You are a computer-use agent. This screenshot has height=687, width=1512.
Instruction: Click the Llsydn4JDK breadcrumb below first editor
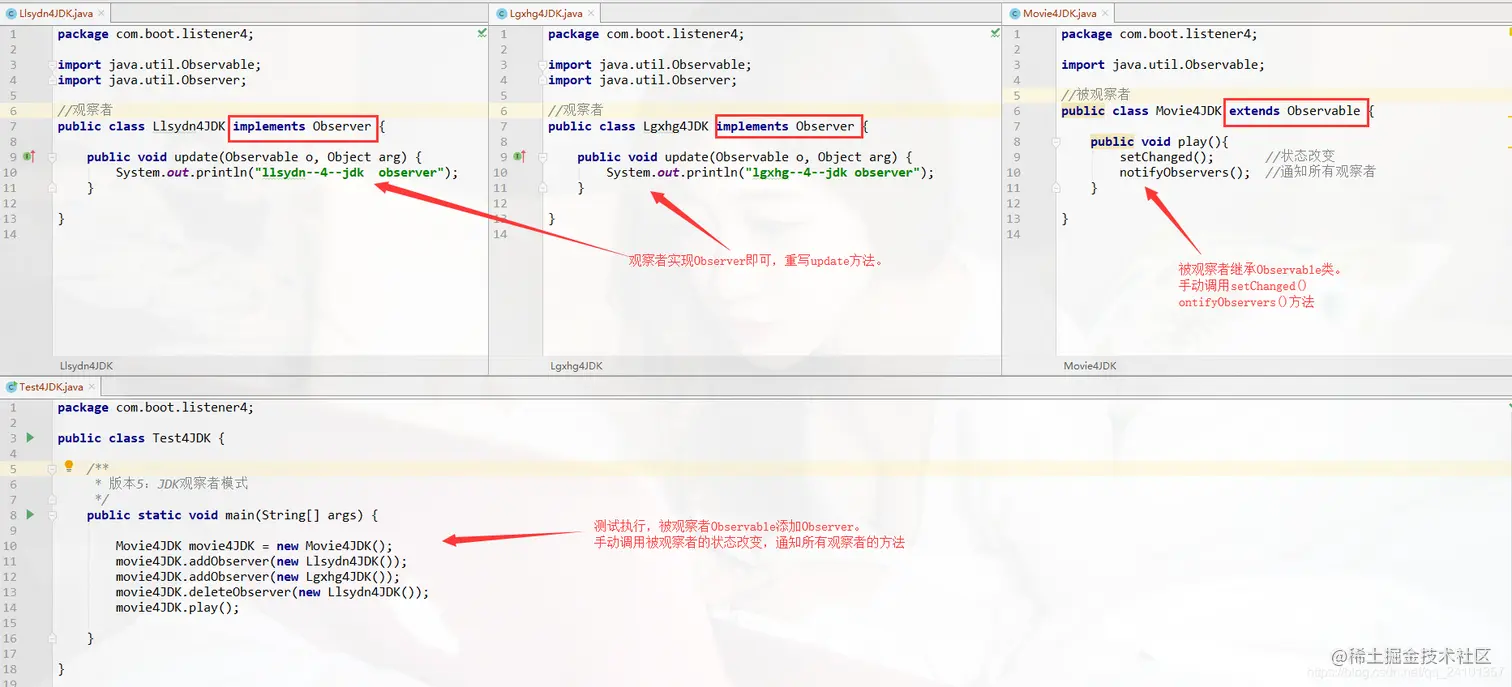86,366
